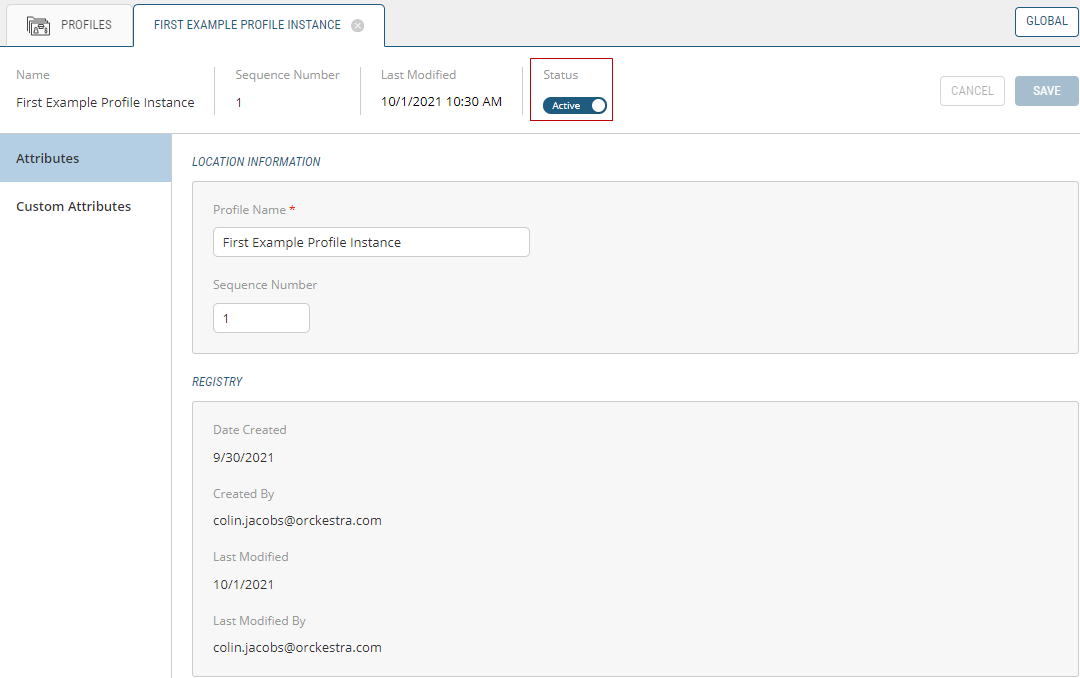The width and height of the screenshot is (1080, 678).
Task: Click the Created By email address
Action: coord(297,520)
